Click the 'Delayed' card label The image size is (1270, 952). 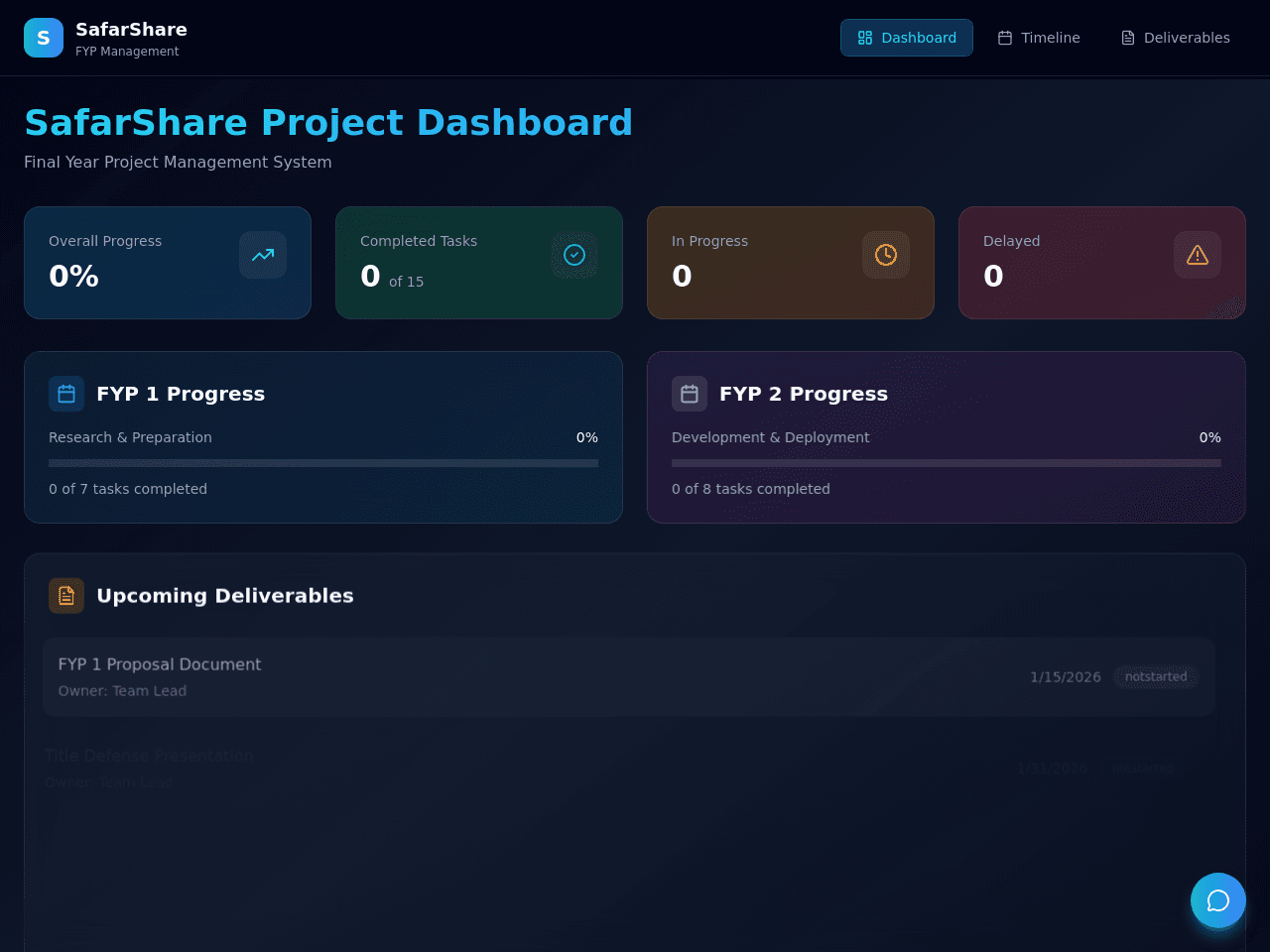pyautogui.click(x=1011, y=241)
